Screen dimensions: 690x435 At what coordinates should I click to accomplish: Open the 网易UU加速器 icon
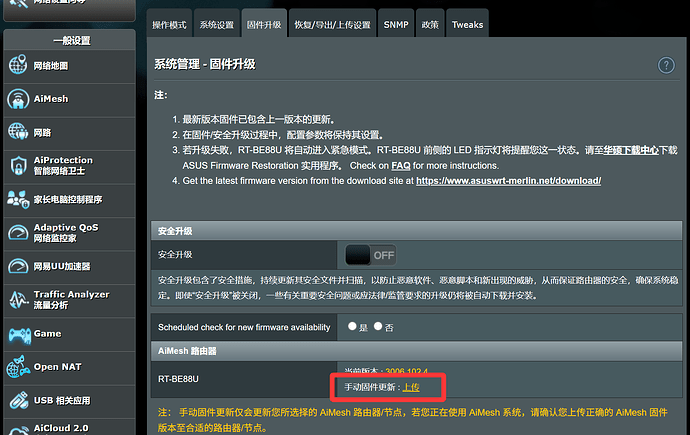[x=18, y=266]
